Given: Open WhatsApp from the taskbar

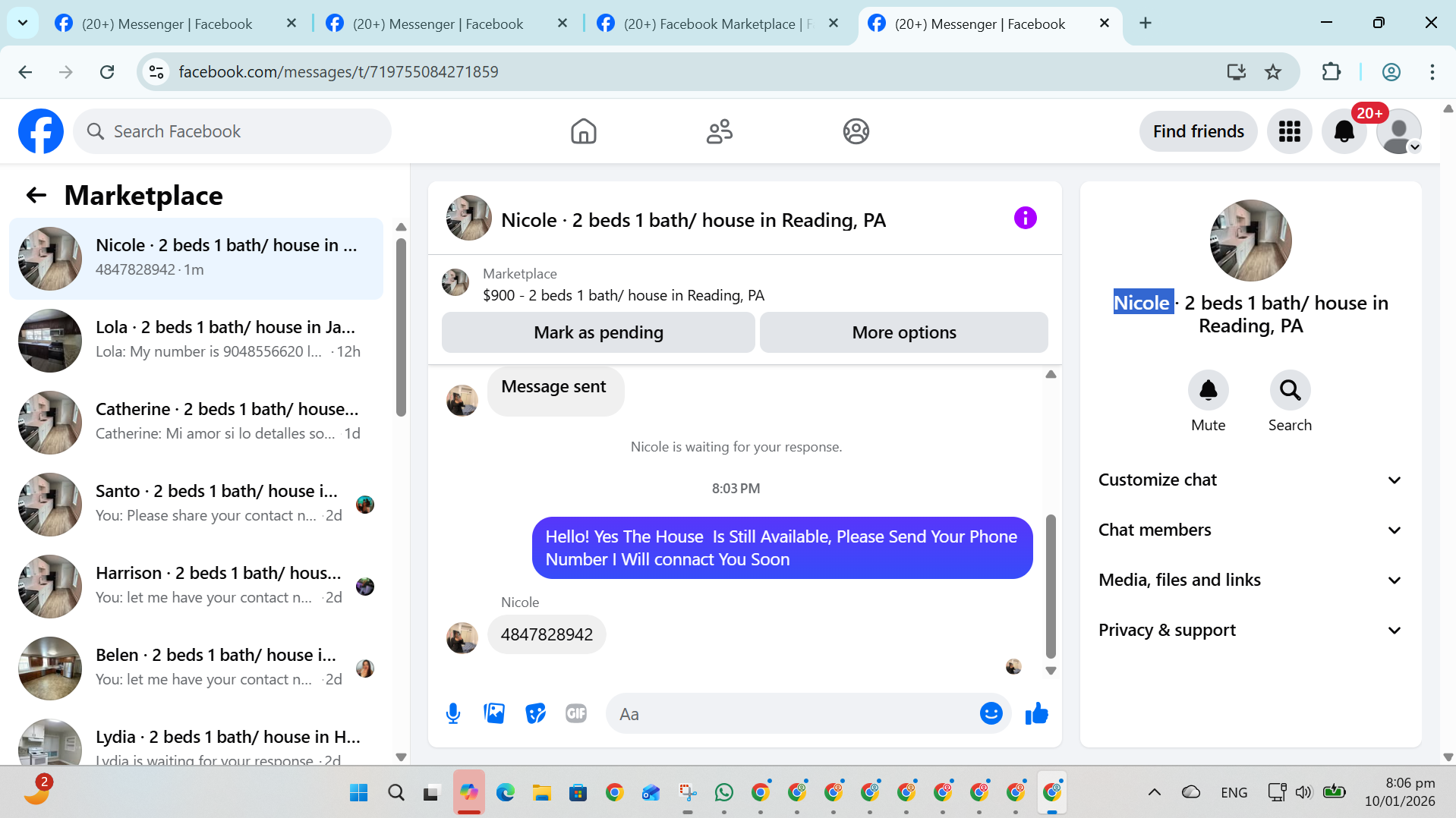Looking at the screenshot, I should (724, 793).
